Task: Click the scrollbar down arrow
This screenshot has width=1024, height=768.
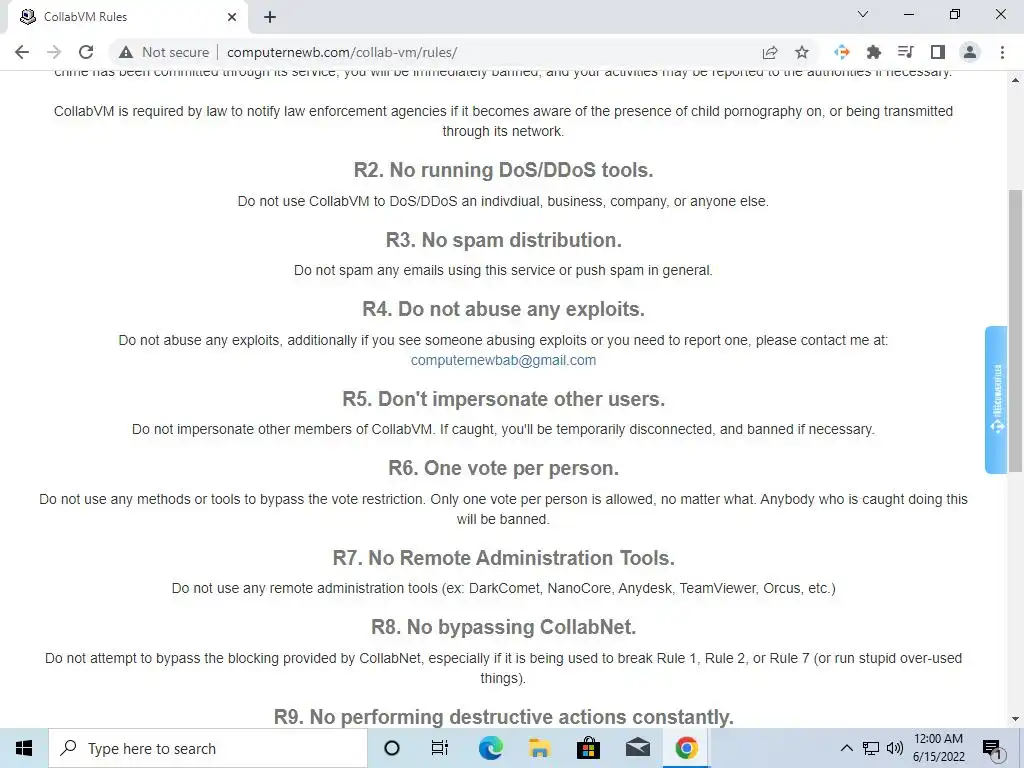Action: tap(1015, 719)
